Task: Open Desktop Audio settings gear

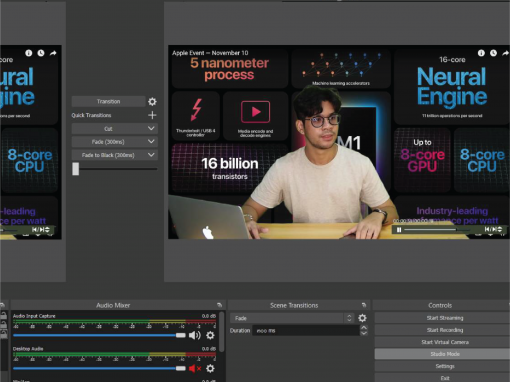Action: pyautogui.click(x=210, y=368)
